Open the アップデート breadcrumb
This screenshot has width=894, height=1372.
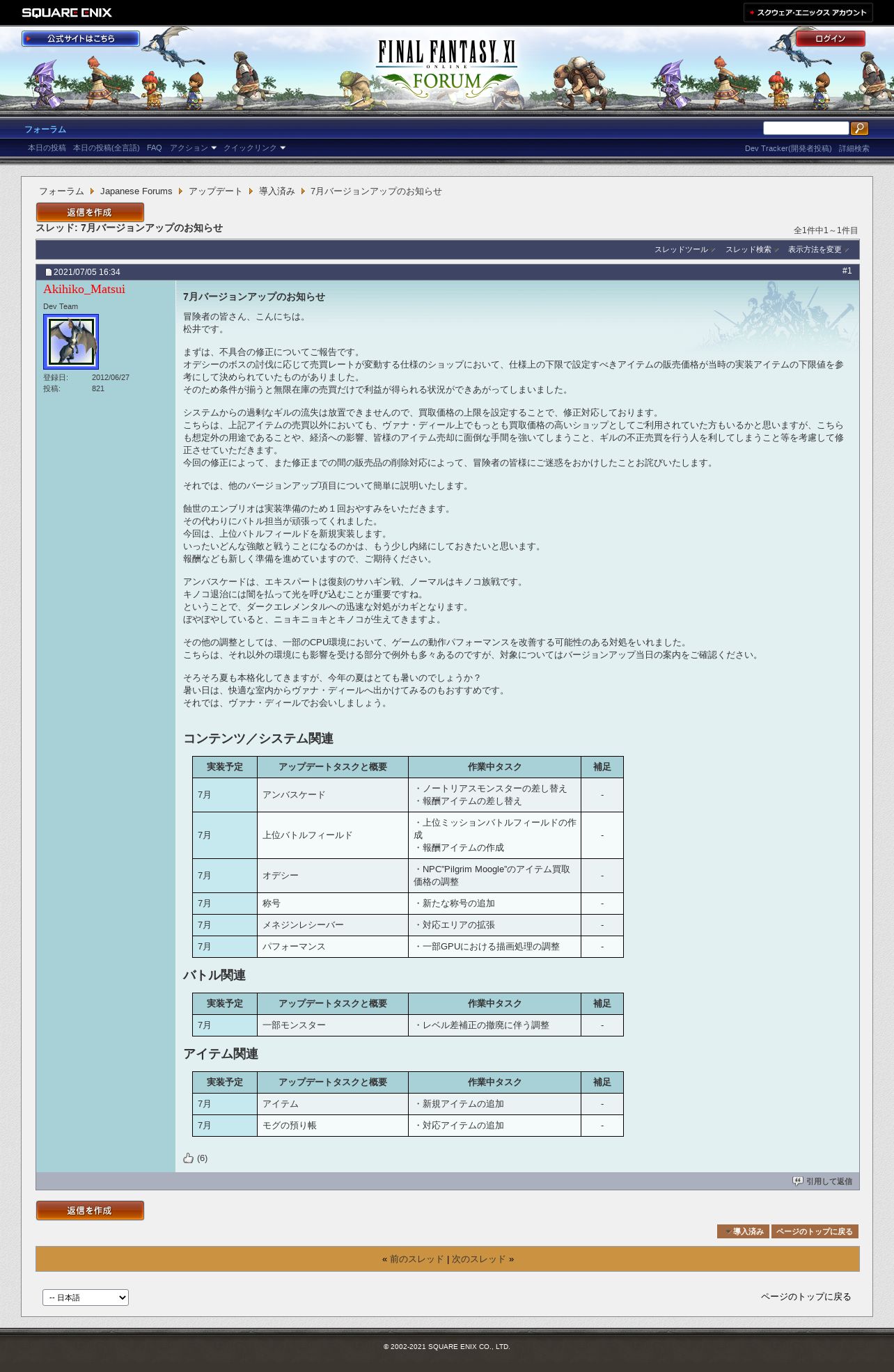(215, 191)
